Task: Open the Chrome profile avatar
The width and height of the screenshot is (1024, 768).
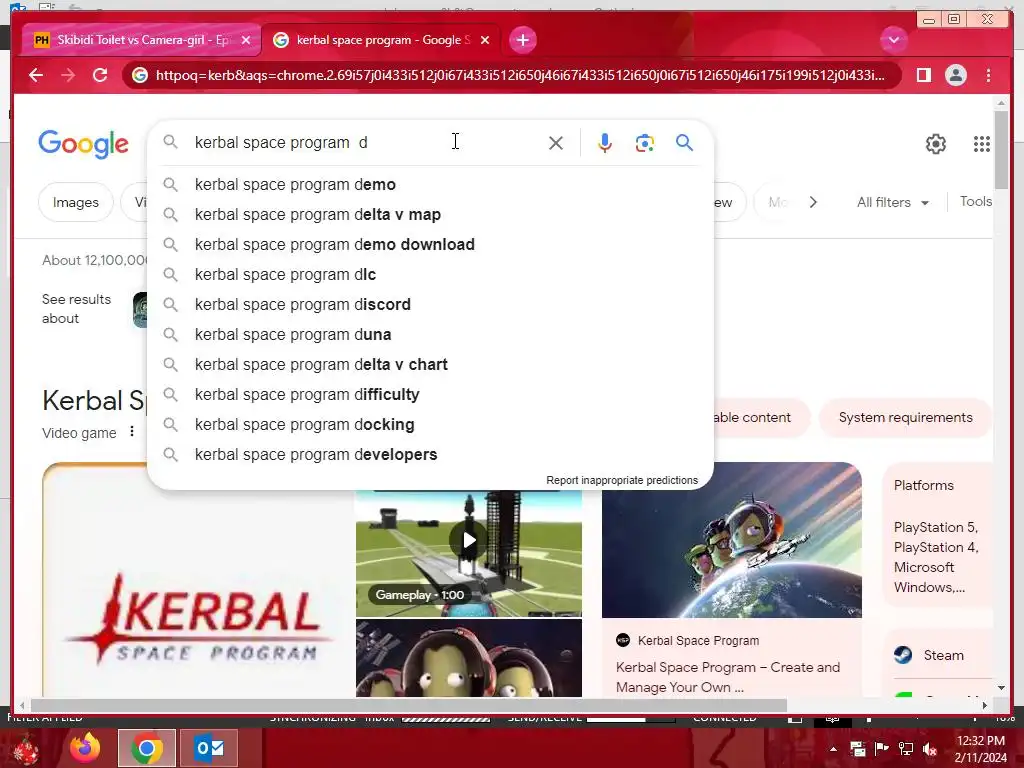Action: click(955, 75)
